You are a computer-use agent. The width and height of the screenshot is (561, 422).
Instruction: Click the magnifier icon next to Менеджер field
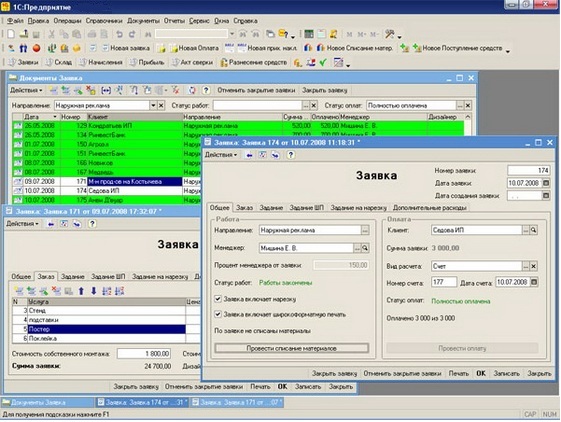point(365,248)
